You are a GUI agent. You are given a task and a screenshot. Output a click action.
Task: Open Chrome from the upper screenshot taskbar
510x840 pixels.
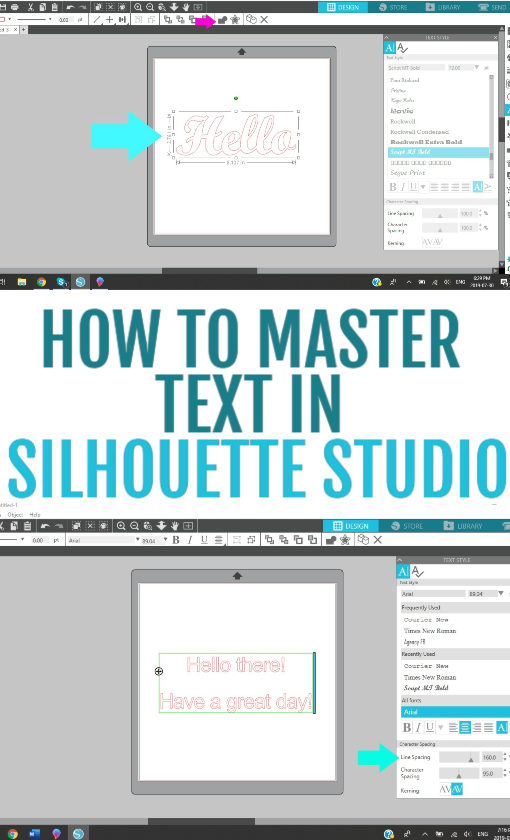click(x=41, y=282)
